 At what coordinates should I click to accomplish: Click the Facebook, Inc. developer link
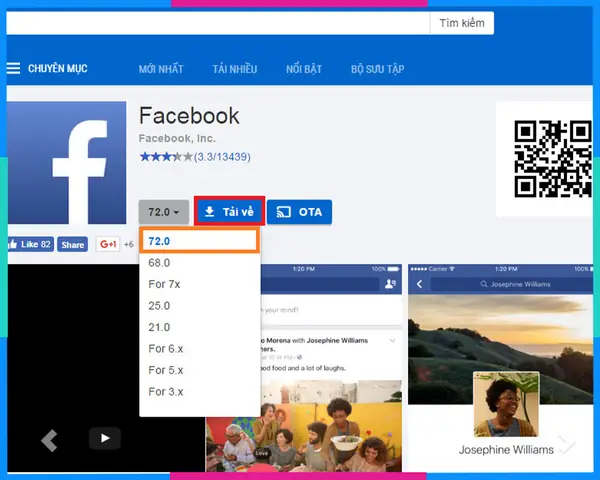177,138
